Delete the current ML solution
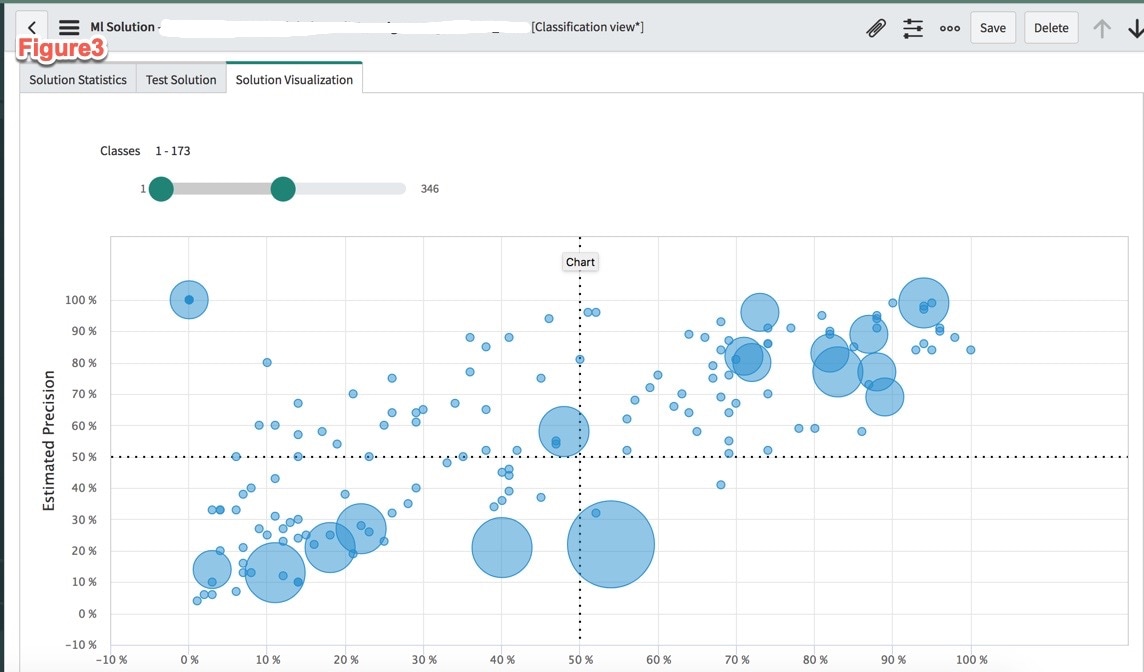This screenshot has height=672, width=1144. [1050, 27]
